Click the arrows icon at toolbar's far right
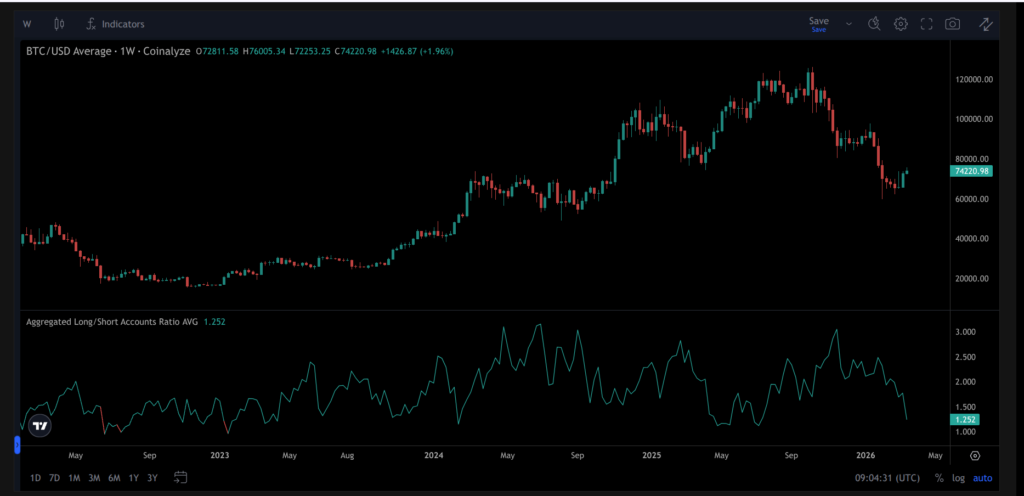Screen dimensions: 1024x496 tap(986, 23)
